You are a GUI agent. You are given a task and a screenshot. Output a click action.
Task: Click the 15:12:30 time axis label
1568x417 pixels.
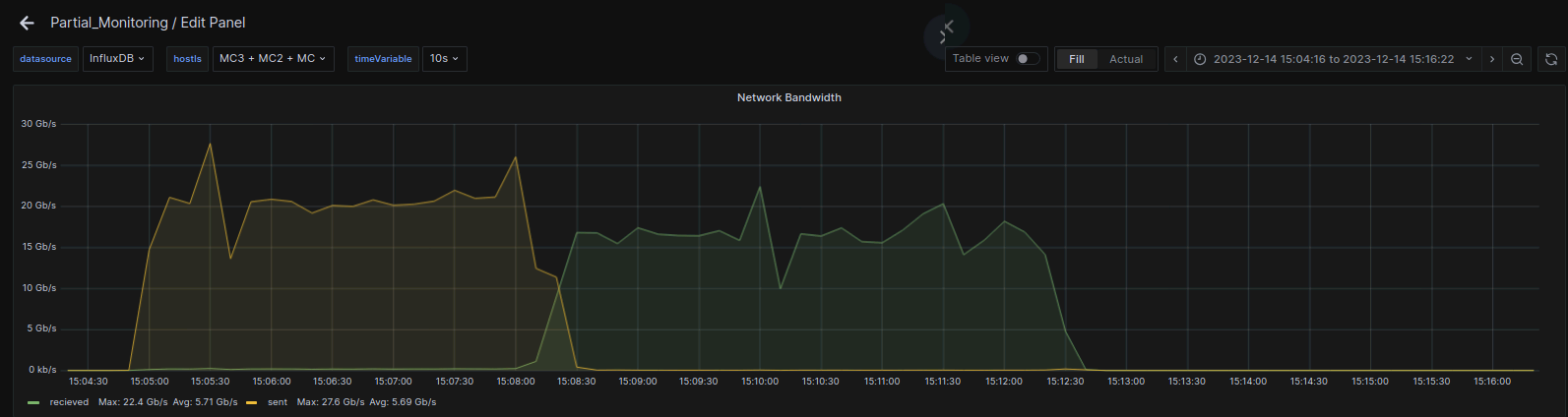(x=1065, y=382)
